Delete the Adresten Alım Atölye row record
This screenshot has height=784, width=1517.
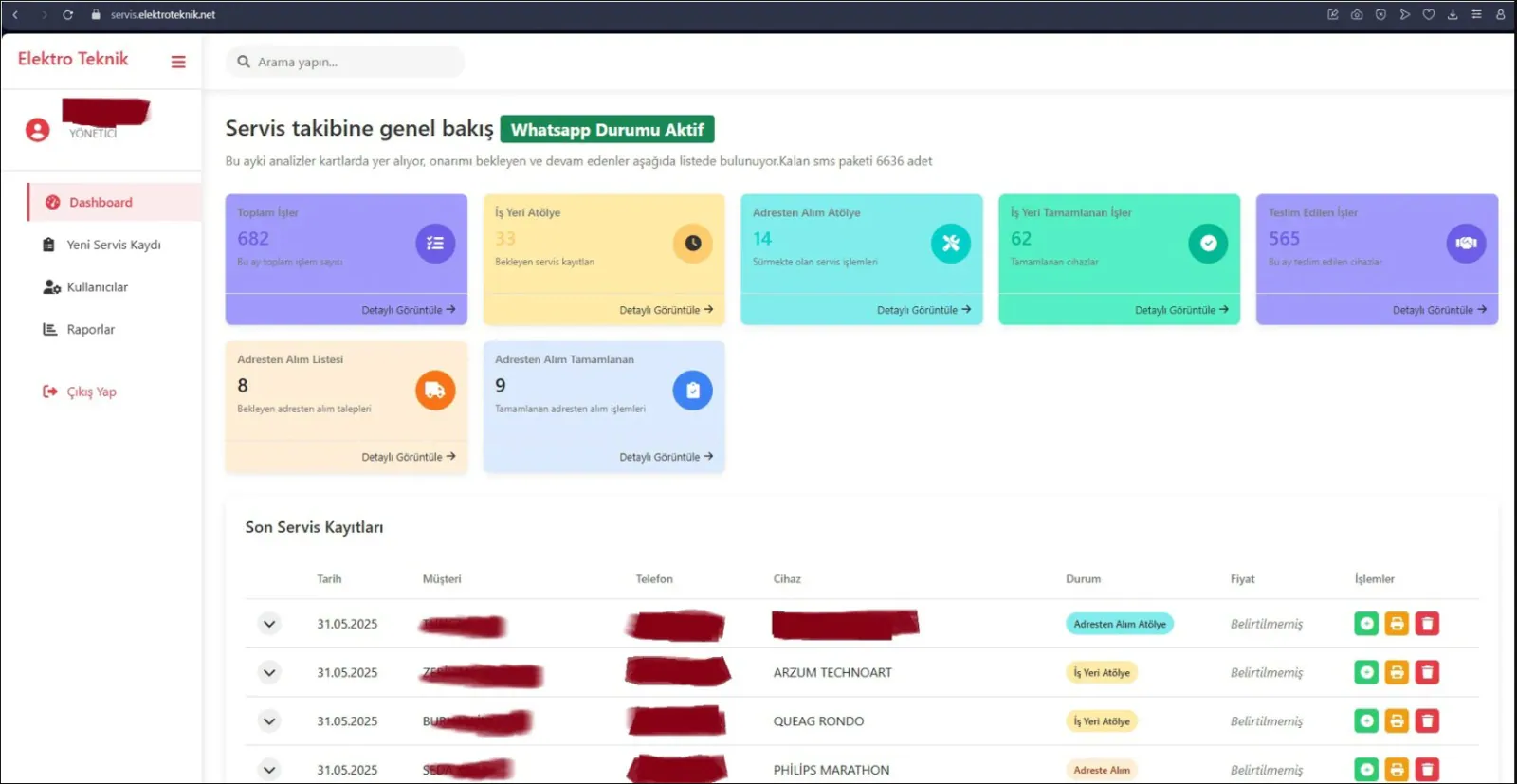(x=1427, y=624)
